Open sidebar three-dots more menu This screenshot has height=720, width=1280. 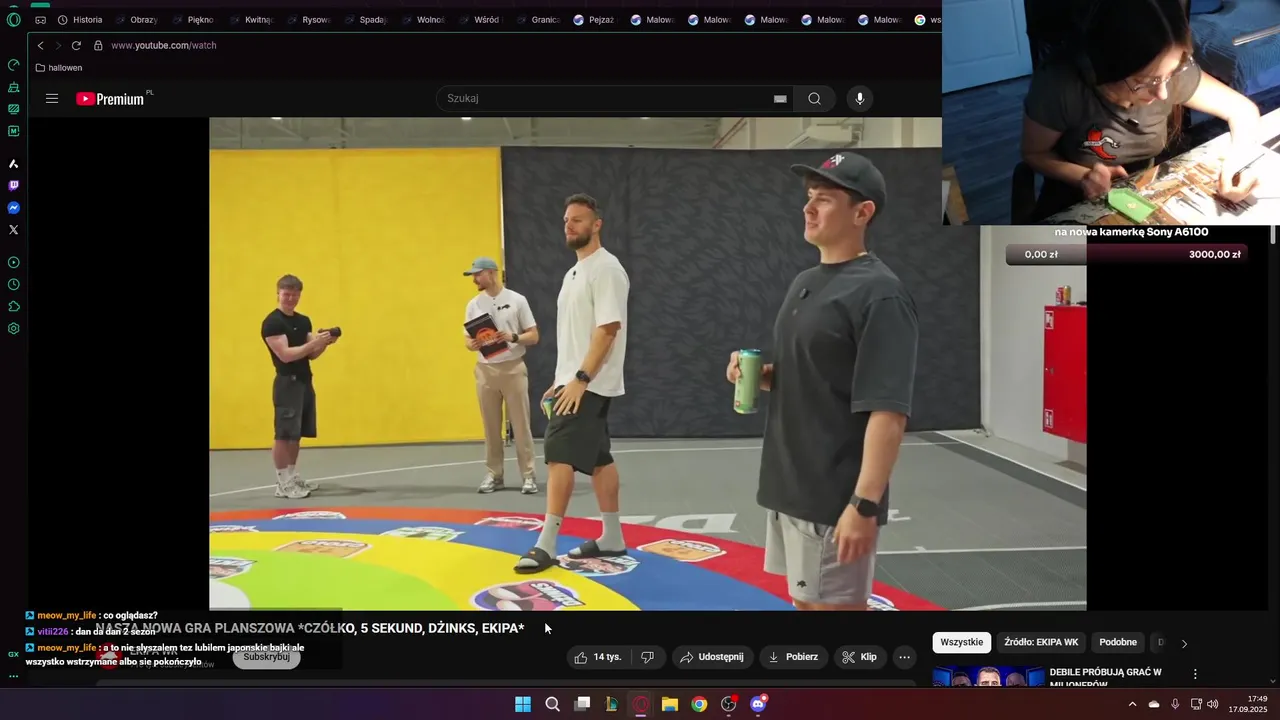tap(14, 676)
